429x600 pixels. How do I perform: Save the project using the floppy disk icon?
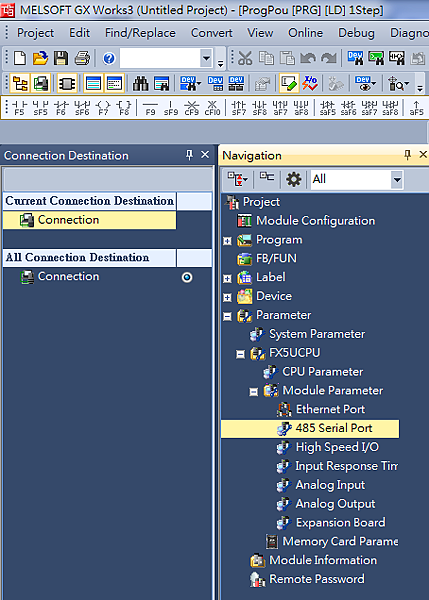pos(61,58)
